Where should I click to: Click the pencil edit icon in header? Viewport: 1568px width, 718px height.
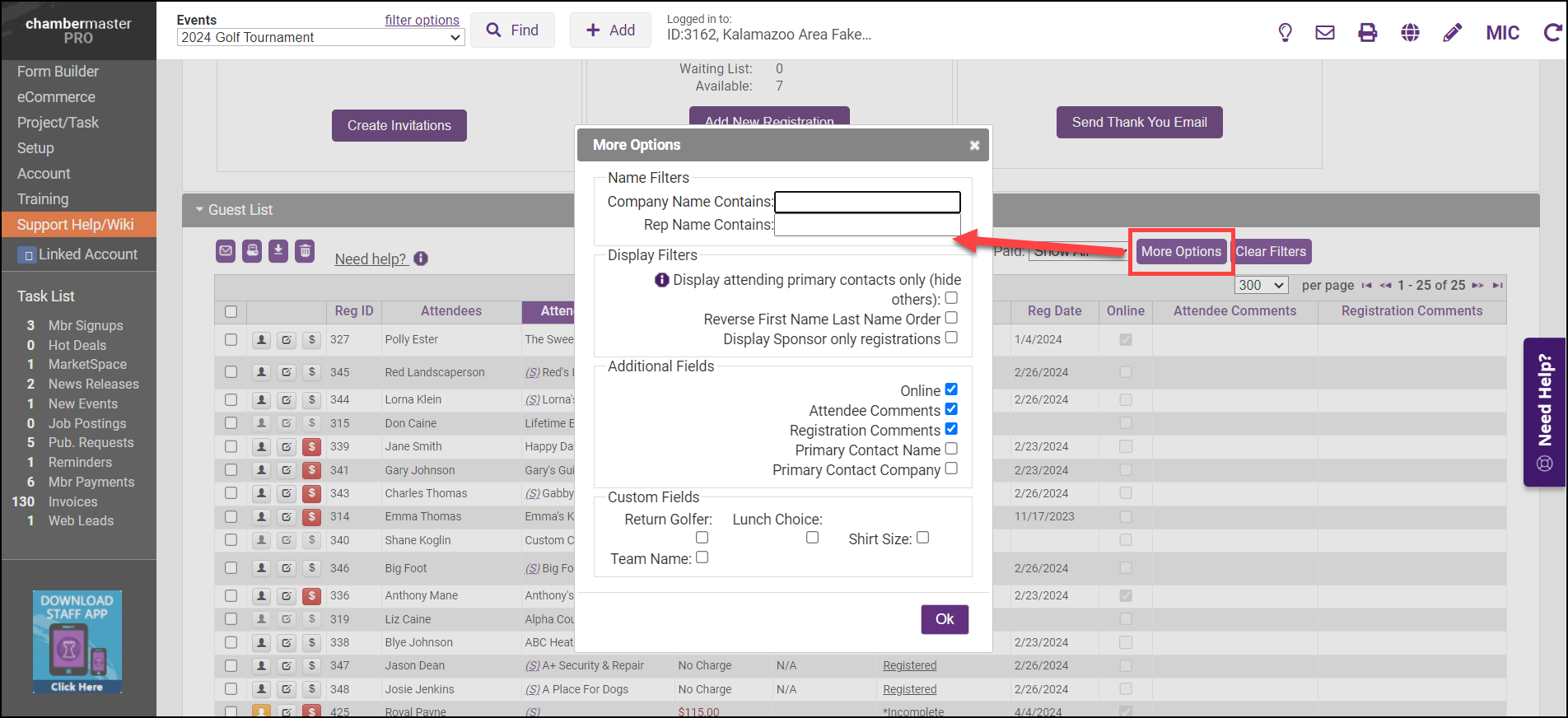1453,33
